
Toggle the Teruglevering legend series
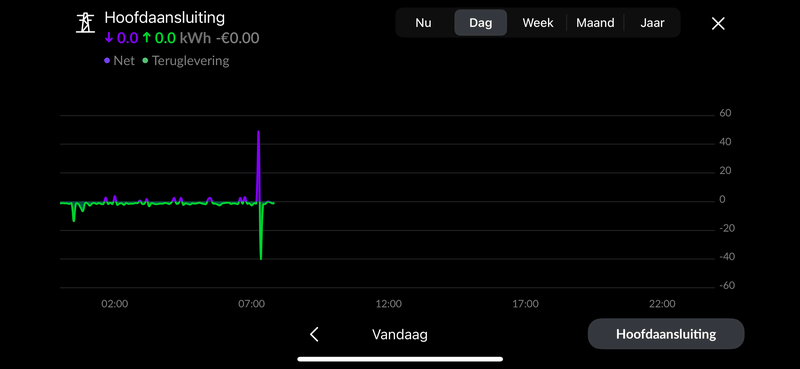186,61
